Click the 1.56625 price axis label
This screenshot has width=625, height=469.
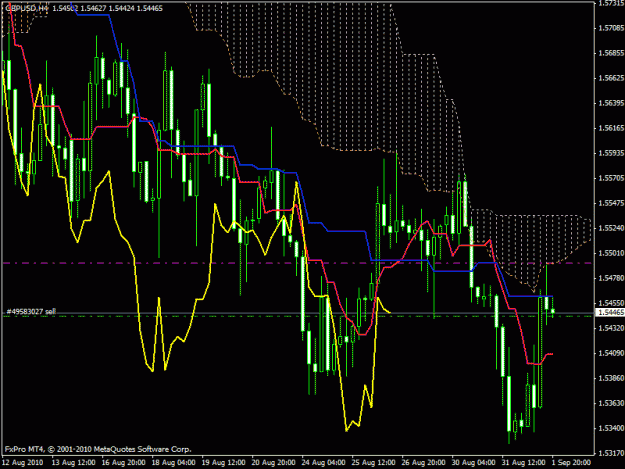pyautogui.click(x=611, y=78)
